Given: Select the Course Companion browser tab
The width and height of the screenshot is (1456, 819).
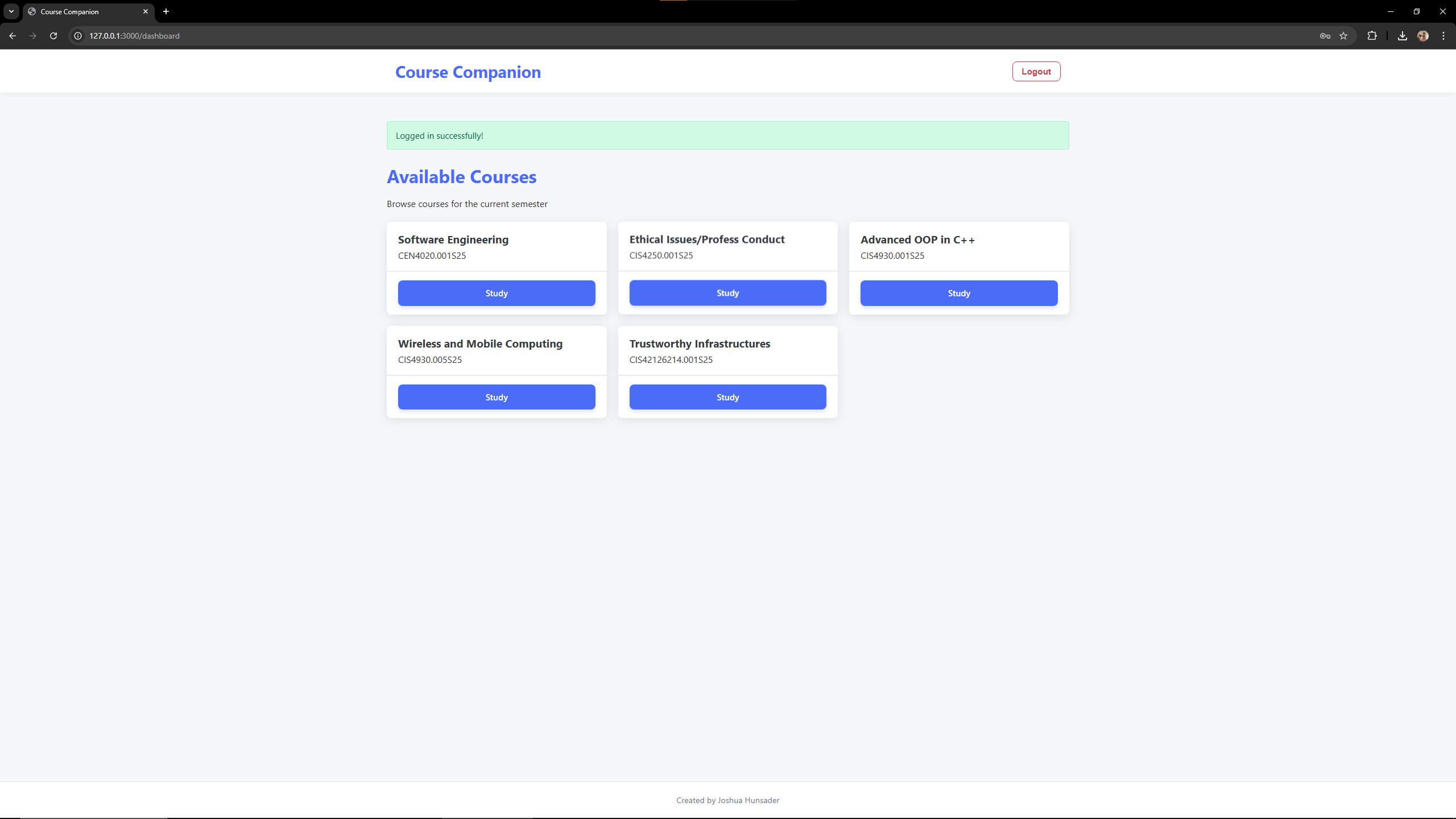Looking at the screenshot, I should point(80,11).
